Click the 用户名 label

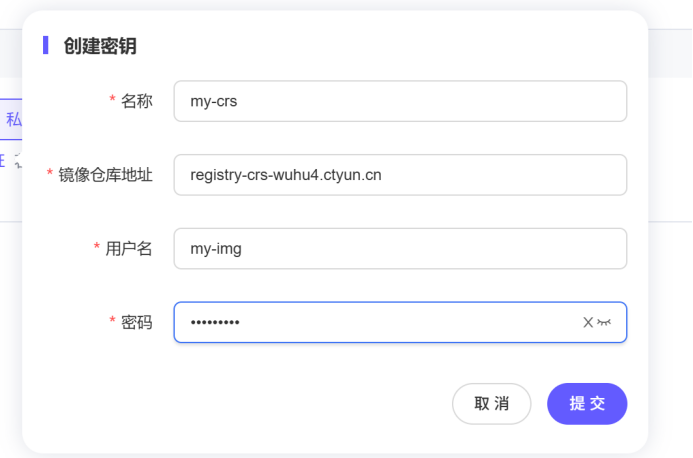(x=129, y=249)
